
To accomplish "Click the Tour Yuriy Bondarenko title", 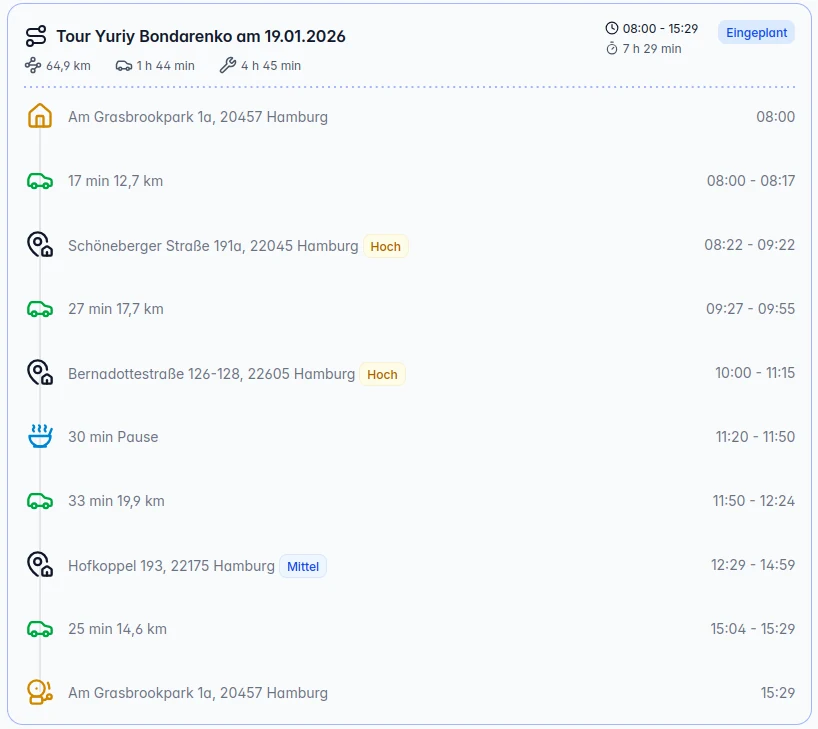I will [201, 36].
